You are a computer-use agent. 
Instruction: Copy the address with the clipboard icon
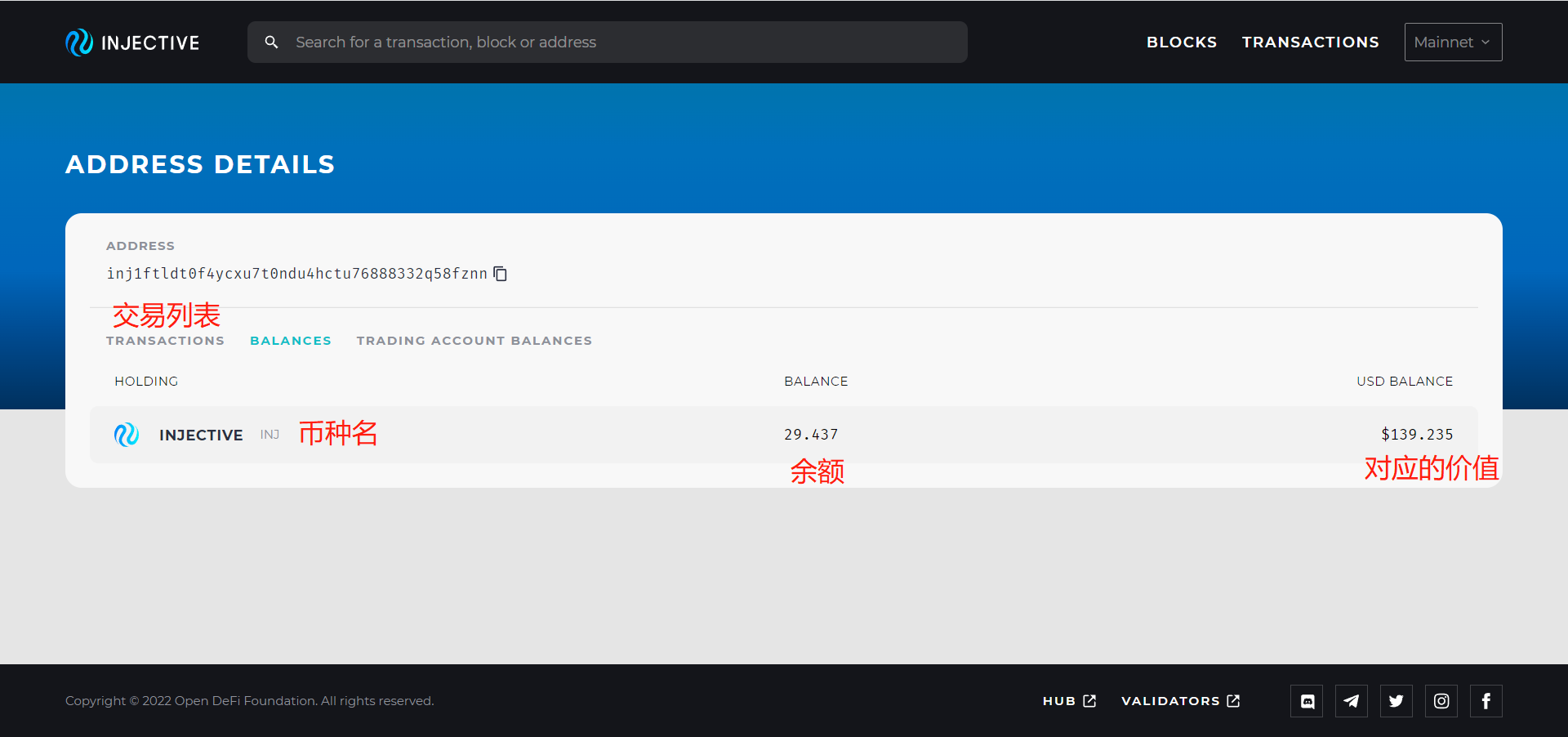click(x=501, y=274)
